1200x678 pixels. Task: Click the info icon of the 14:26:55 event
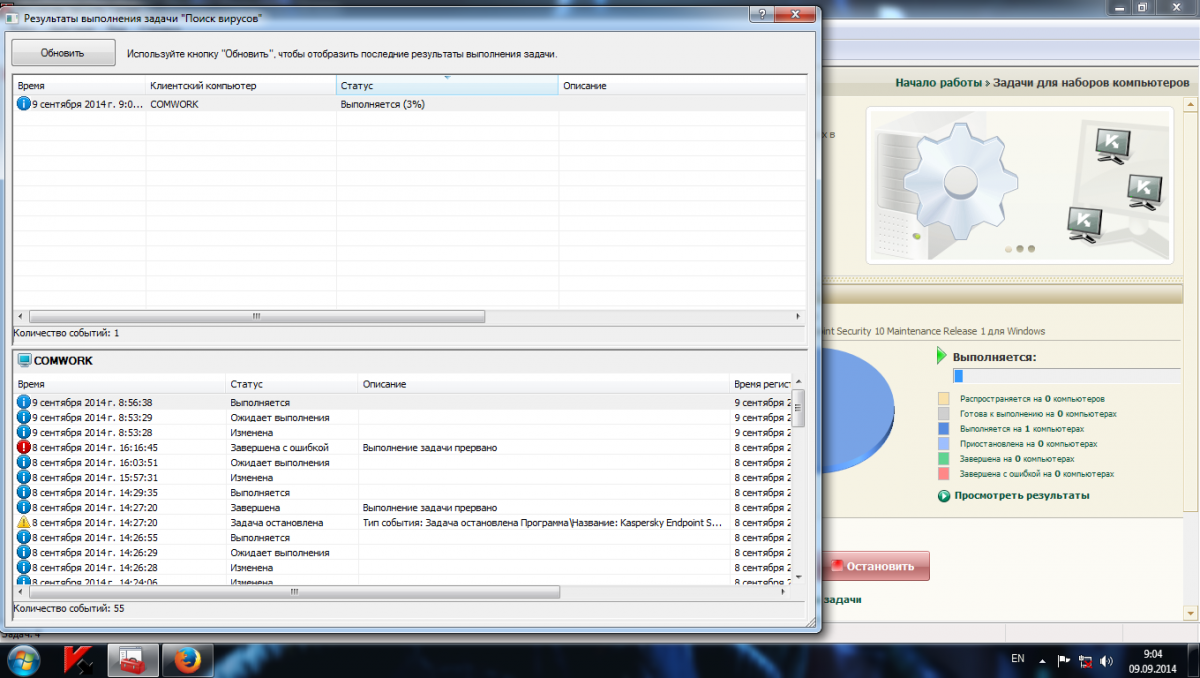coord(24,537)
